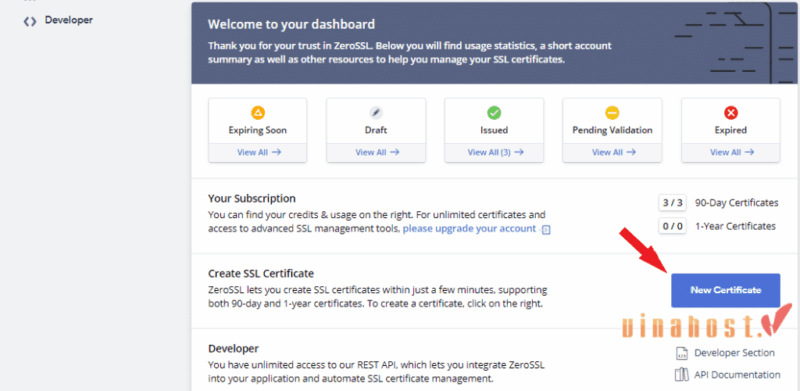Click the API Documentation book icon
The width and height of the screenshot is (800, 391).
(681, 375)
